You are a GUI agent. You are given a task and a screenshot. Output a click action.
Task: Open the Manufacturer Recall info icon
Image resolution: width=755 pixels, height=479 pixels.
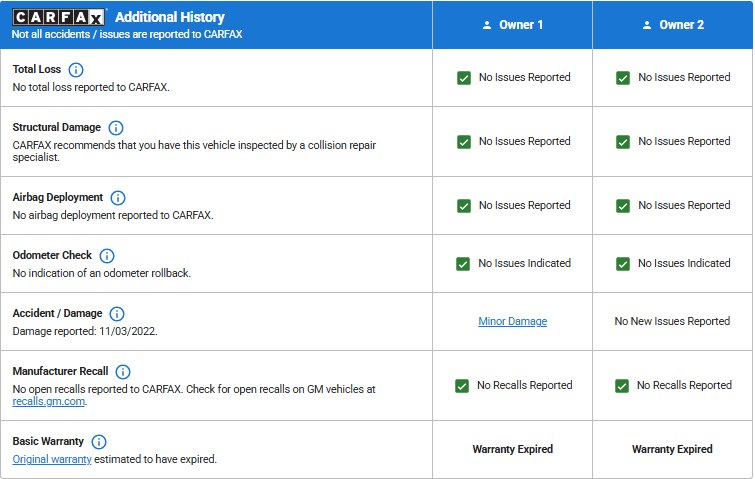tap(123, 372)
